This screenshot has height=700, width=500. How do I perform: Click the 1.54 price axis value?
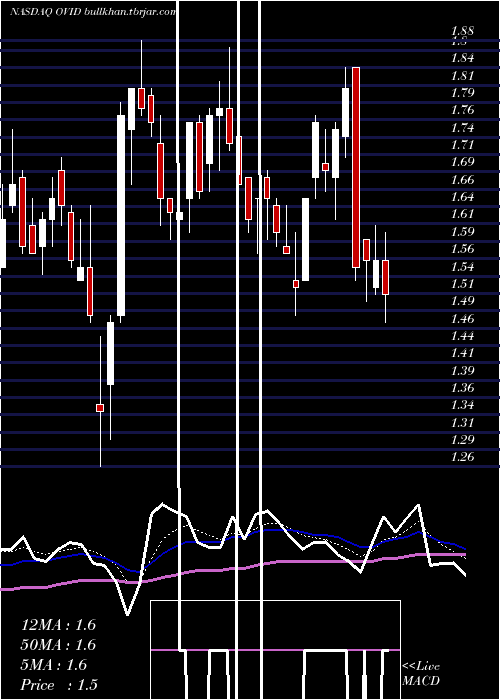[x=462, y=267]
